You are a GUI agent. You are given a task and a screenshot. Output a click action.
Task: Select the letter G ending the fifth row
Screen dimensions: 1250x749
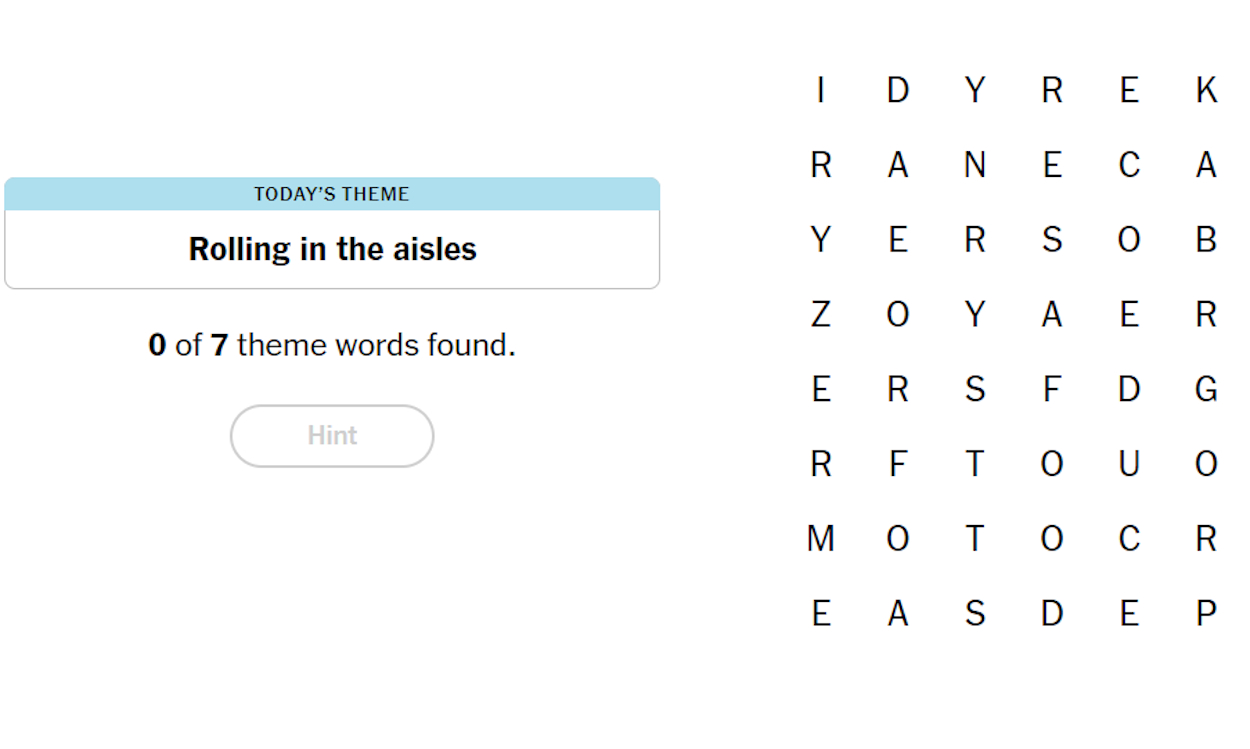1206,389
